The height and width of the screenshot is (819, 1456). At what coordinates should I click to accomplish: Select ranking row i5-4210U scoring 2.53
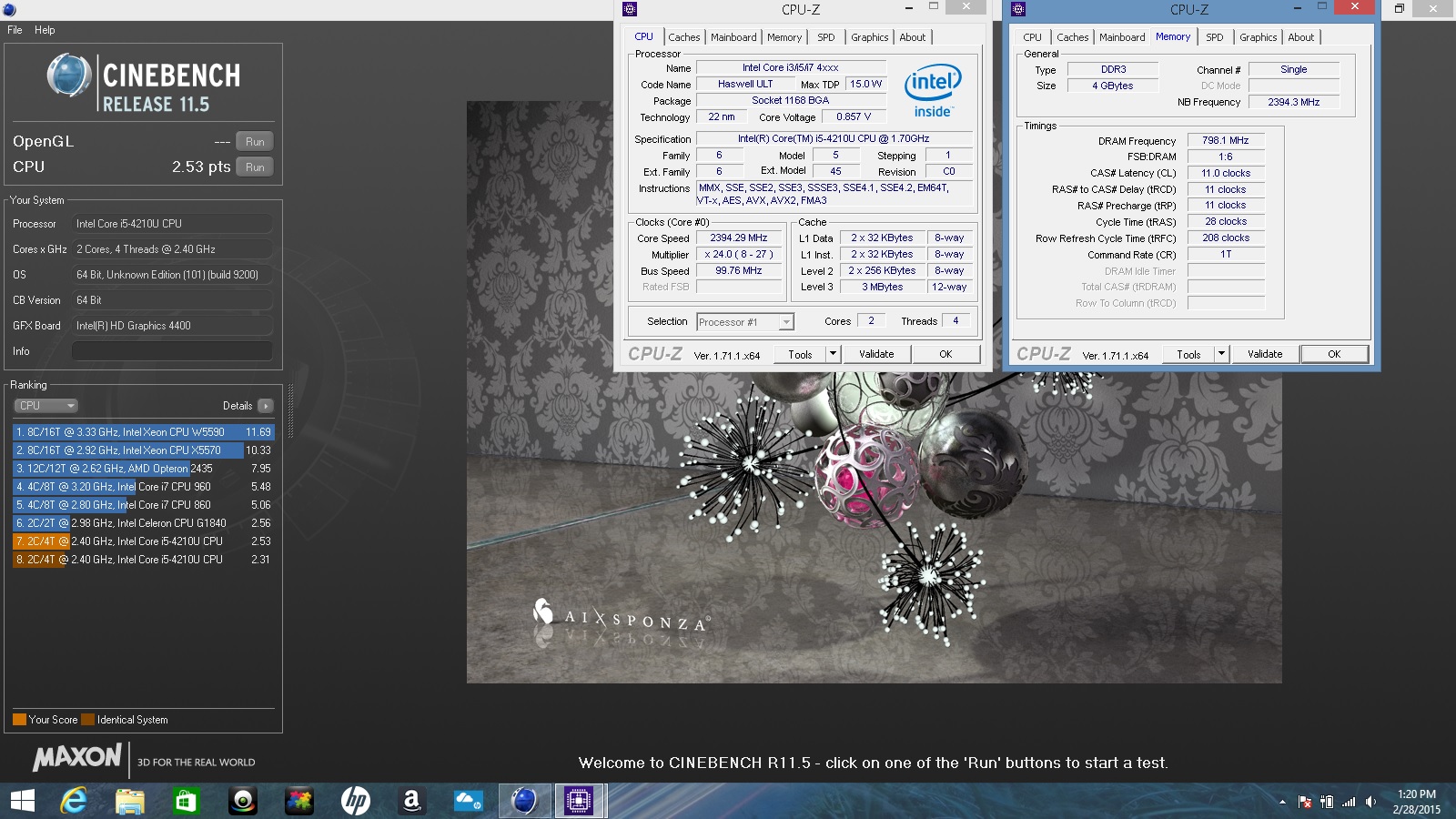click(x=143, y=541)
